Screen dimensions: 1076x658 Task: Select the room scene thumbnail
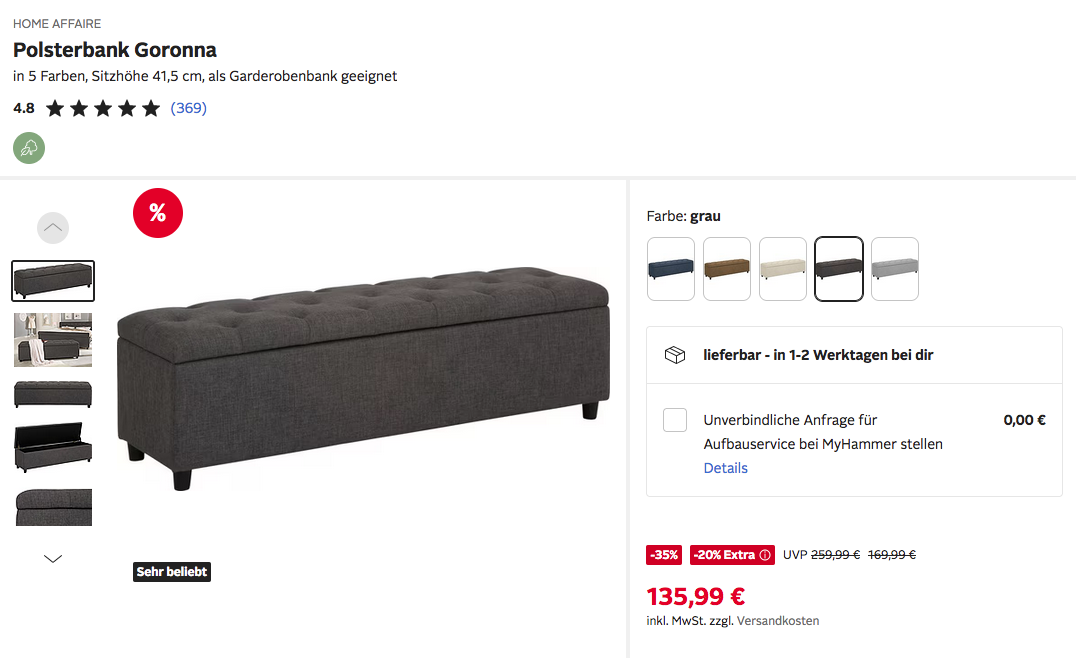pos(53,340)
